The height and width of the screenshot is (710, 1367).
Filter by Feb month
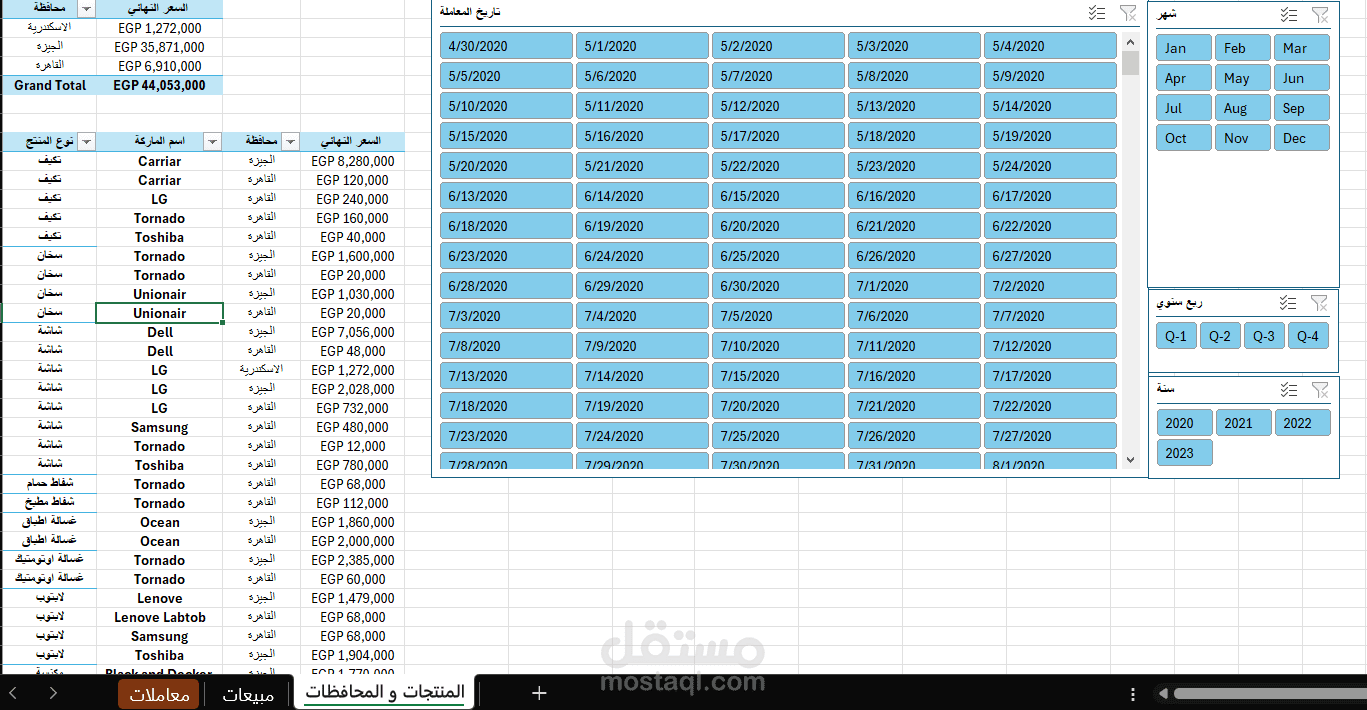click(1243, 48)
